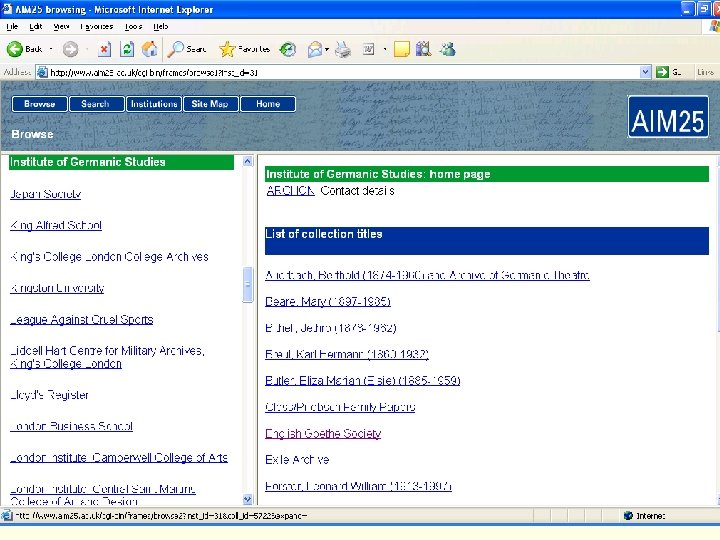The image size is (720, 540).
Task: Open the Japan Society link
Action: (45, 194)
